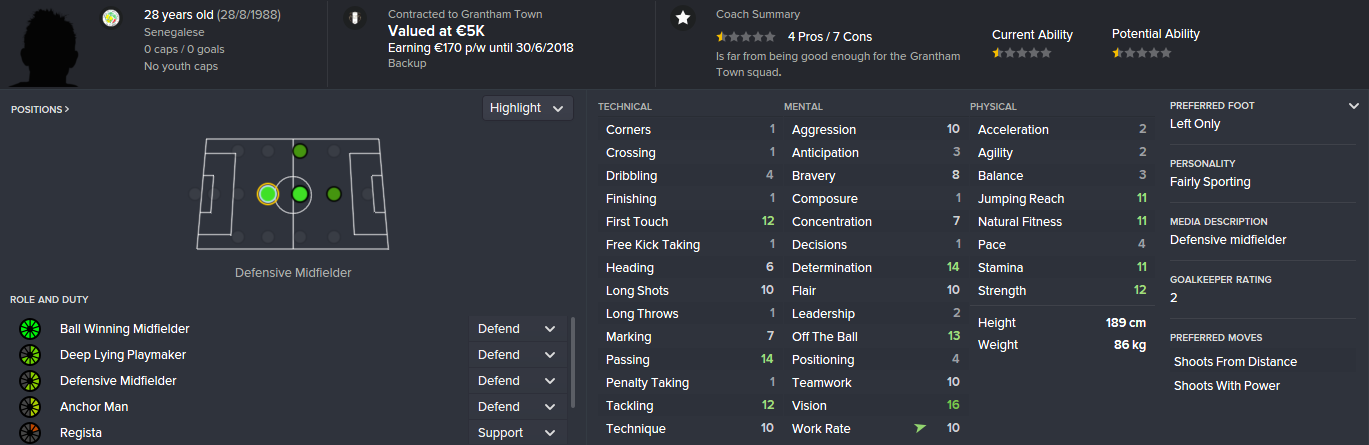Open the Highlight dropdown
Screen dimensions: 1369x445
[527, 108]
